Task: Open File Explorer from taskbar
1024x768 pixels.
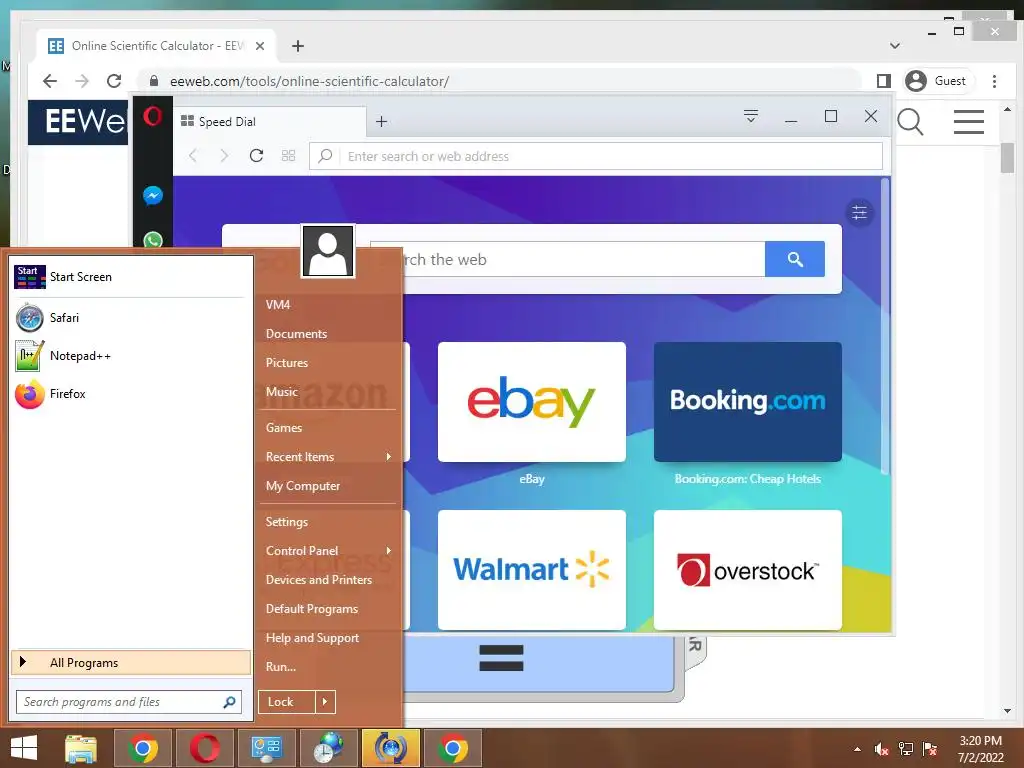Action: pos(81,748)
